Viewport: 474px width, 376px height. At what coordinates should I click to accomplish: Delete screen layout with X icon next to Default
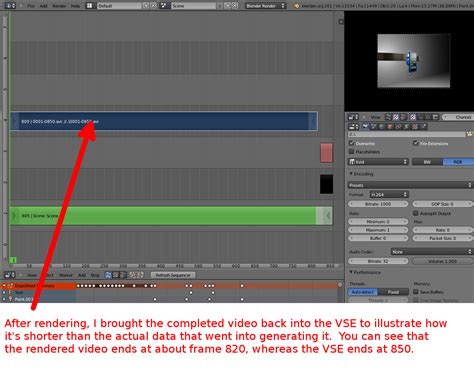point(153,6)
